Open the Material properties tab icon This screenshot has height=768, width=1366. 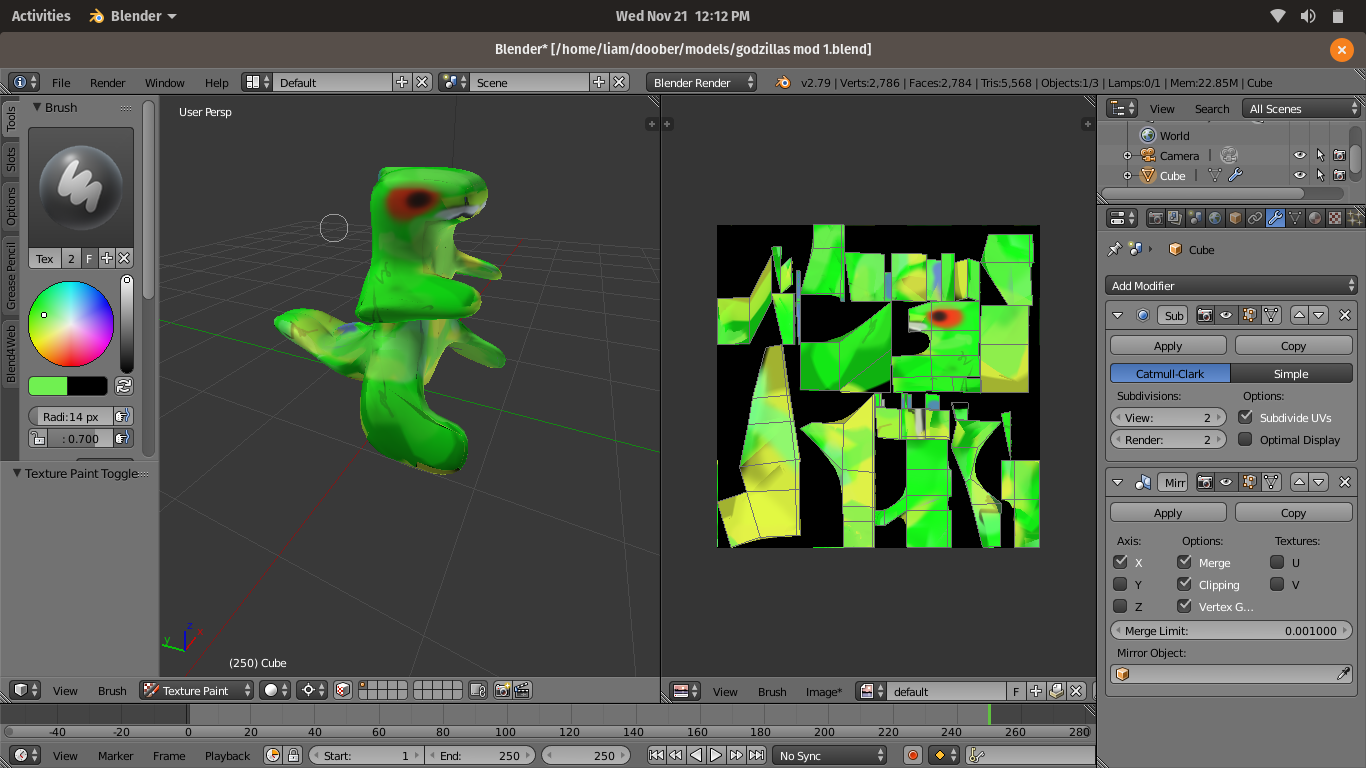coord(1314,218)
